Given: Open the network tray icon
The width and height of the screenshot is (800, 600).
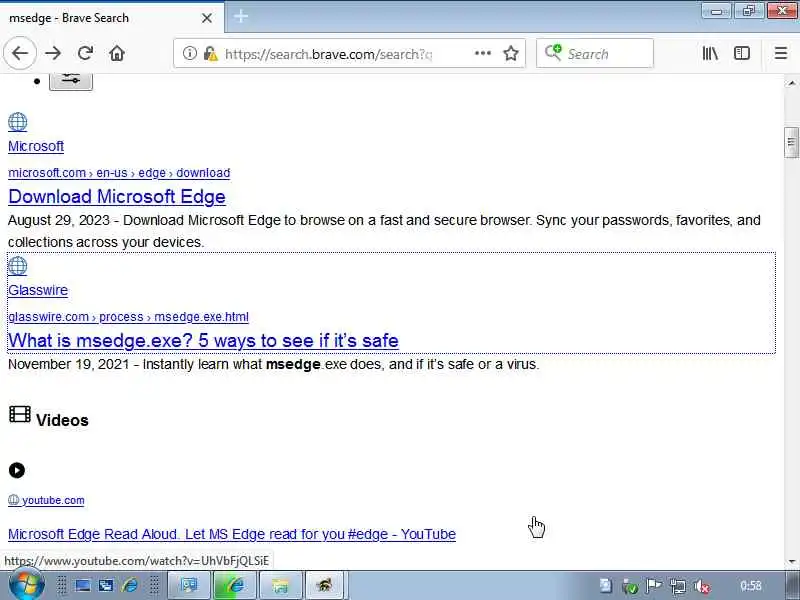Looking at the screenshot, I should (x=678, y=586).
